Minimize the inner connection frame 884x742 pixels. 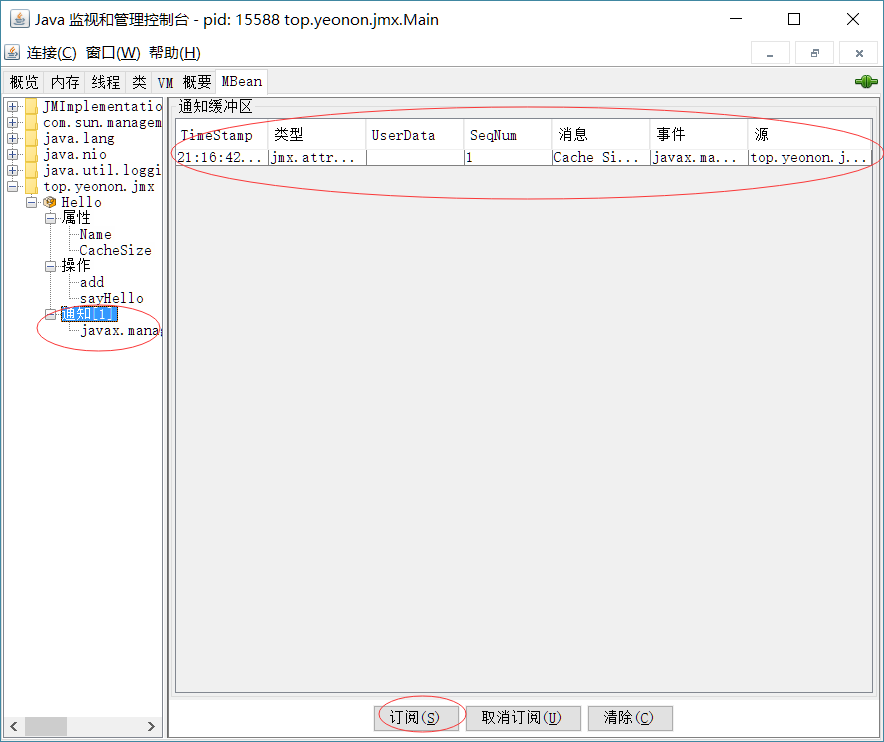tap(770, 53)
